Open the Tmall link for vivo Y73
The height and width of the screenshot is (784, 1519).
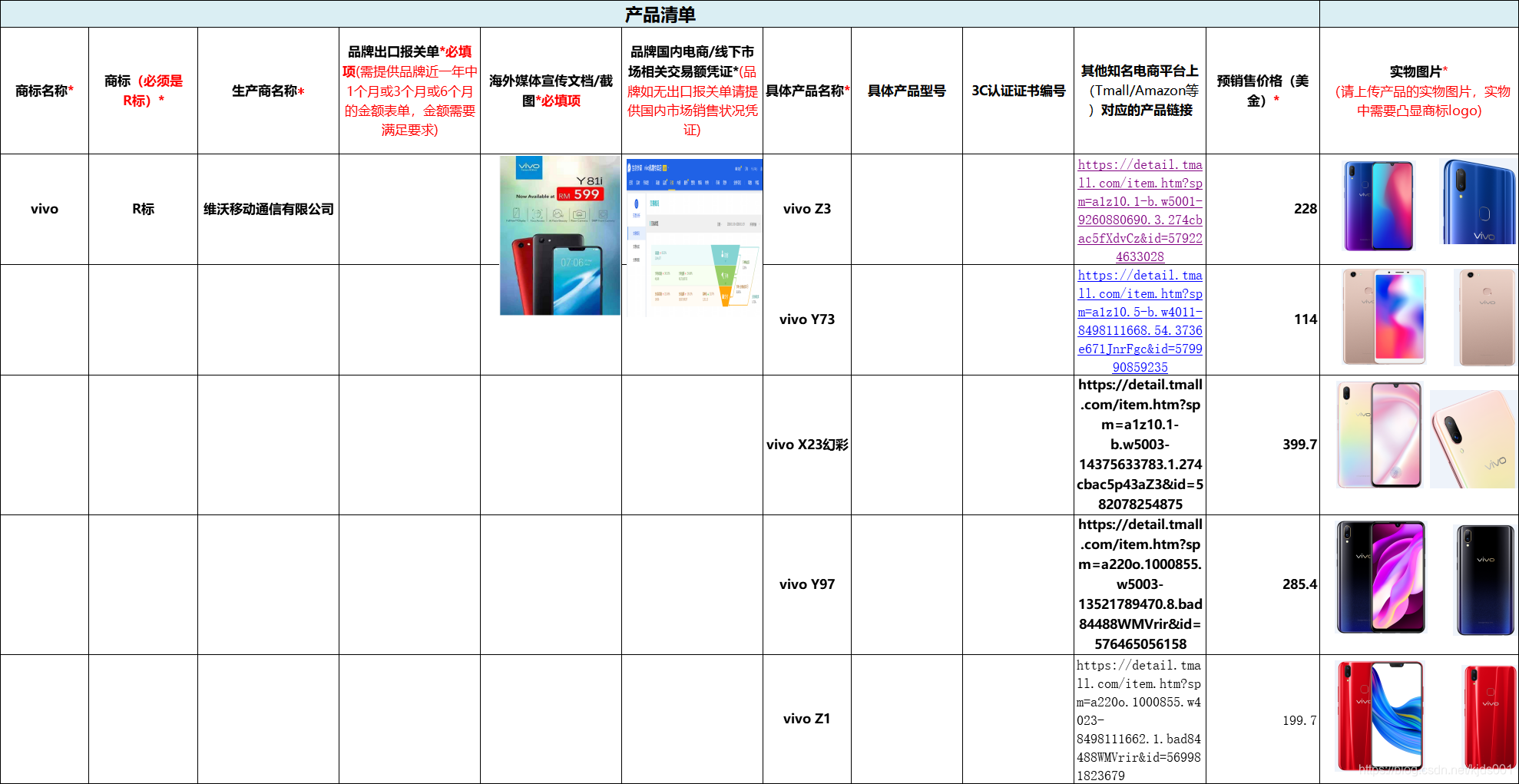pyautogui.click(x=1140, y=321)
